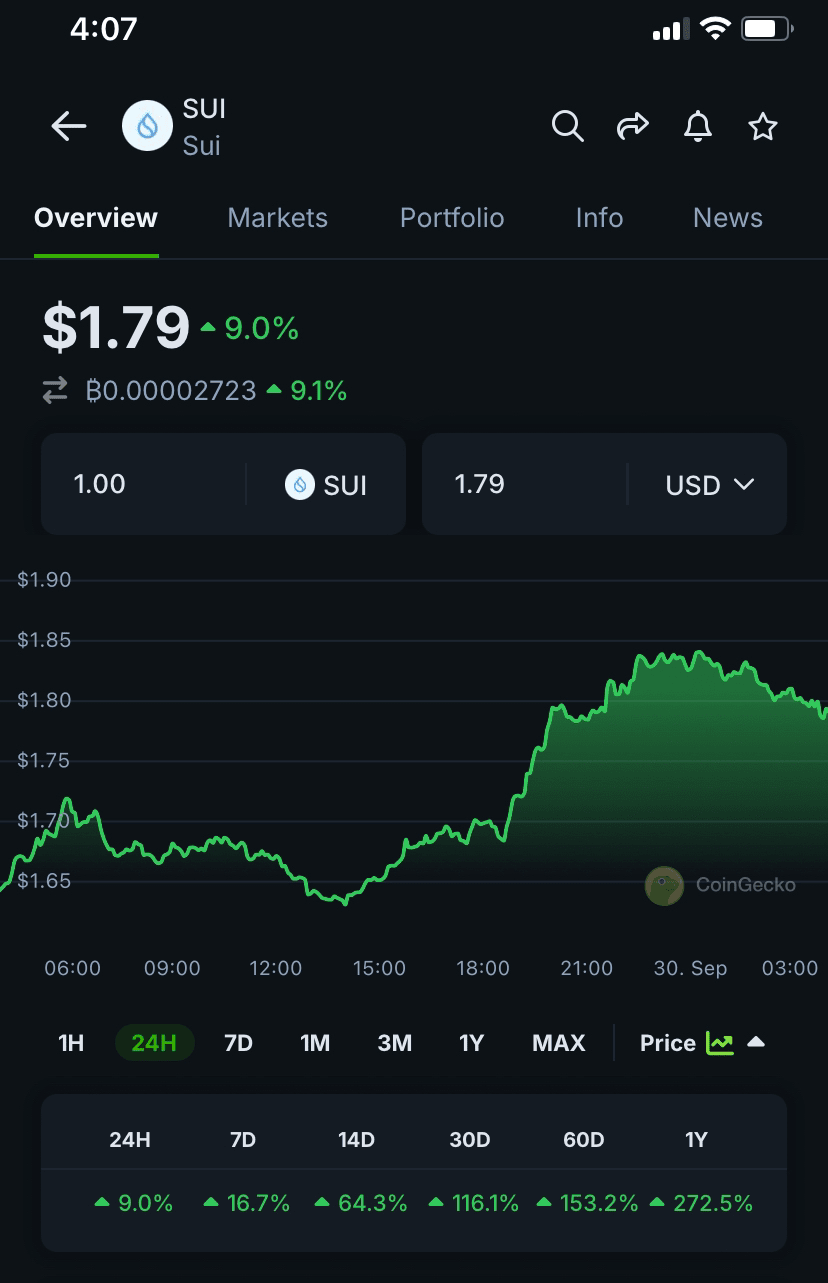Viewport: 828px width, 1283px height.
Task: Tap the 24H column header in stats table
Action: (130, 1139)
